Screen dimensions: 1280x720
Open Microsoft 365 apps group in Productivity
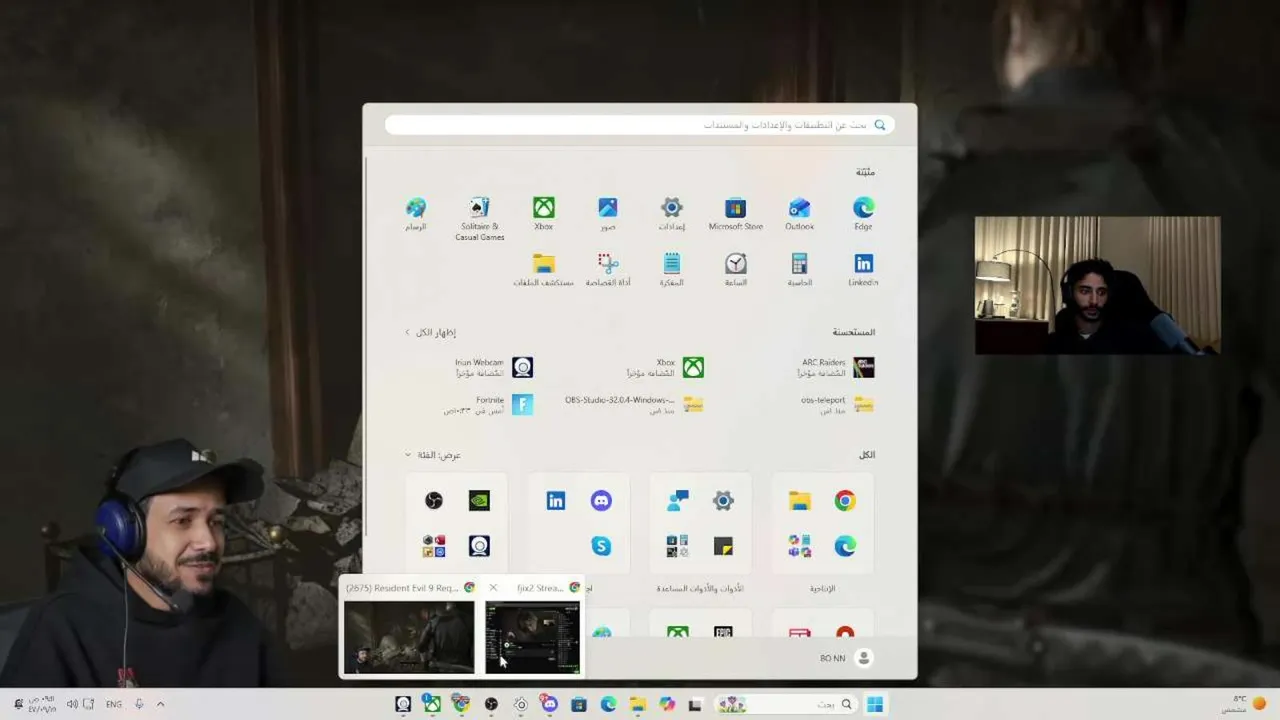point(799,546)
